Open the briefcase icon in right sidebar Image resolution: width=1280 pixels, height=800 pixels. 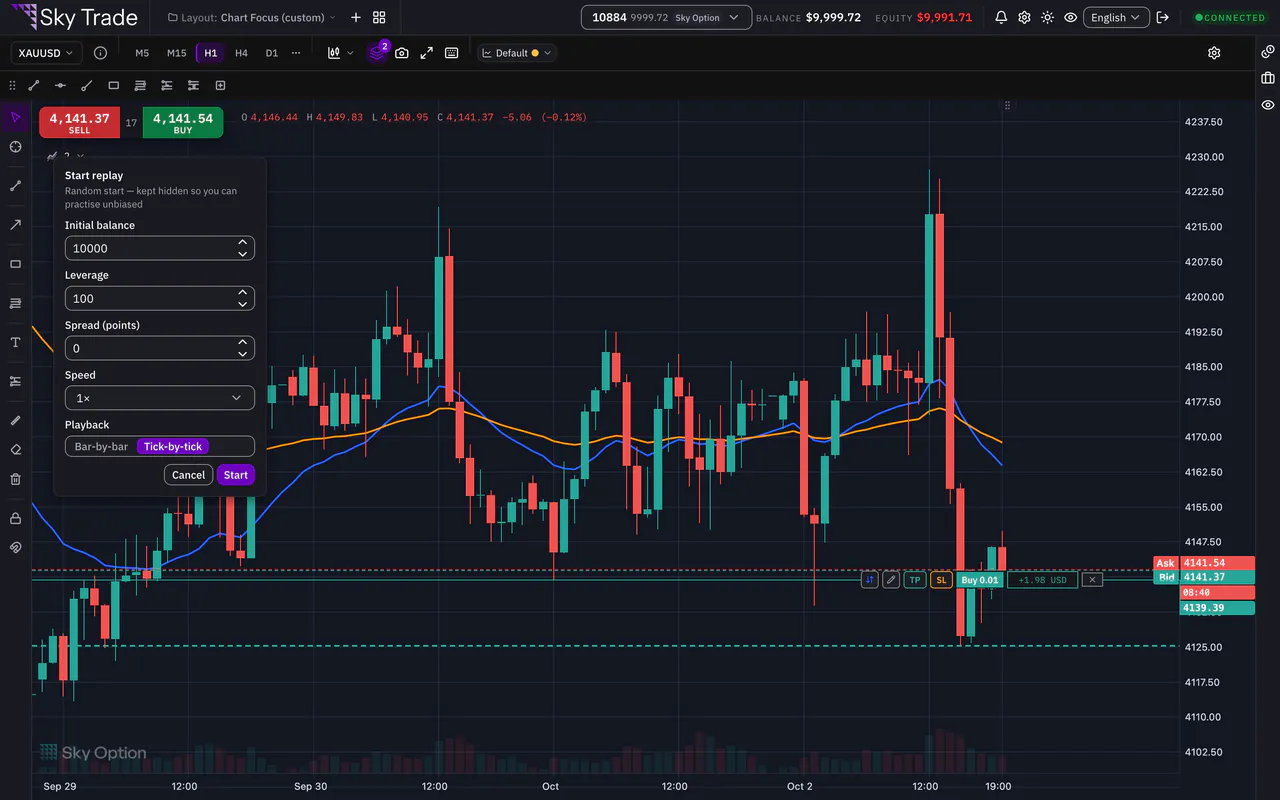click(x=1268, y=78)
